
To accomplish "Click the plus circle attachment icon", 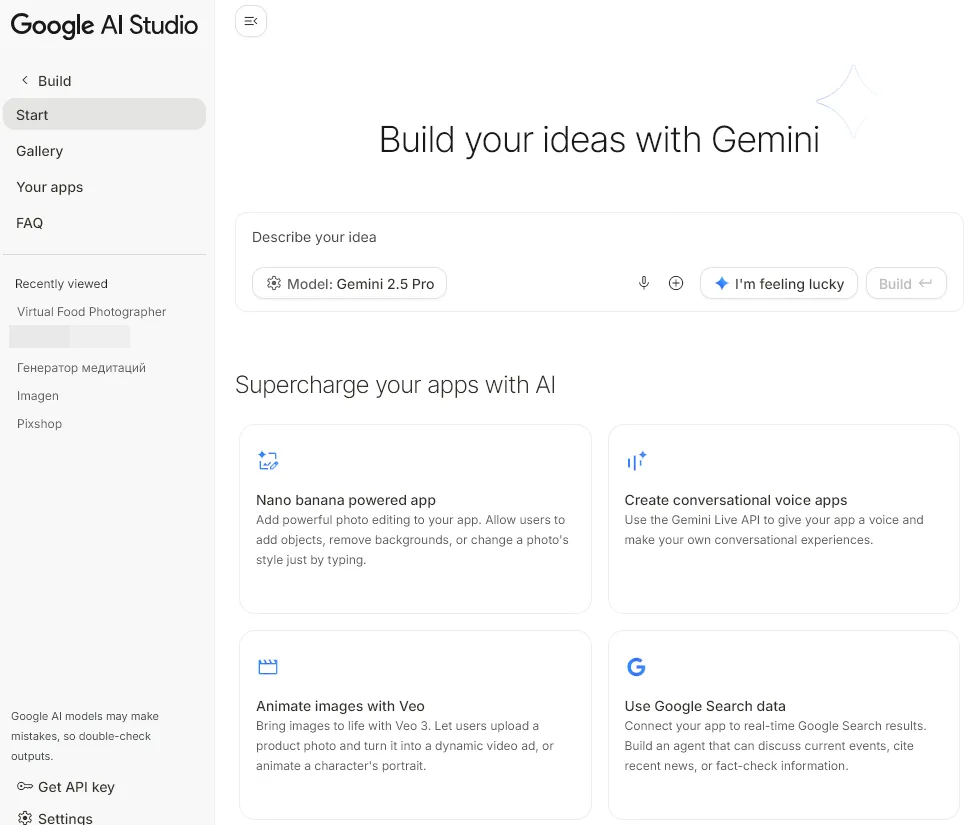I will click(x=676, y=283).
